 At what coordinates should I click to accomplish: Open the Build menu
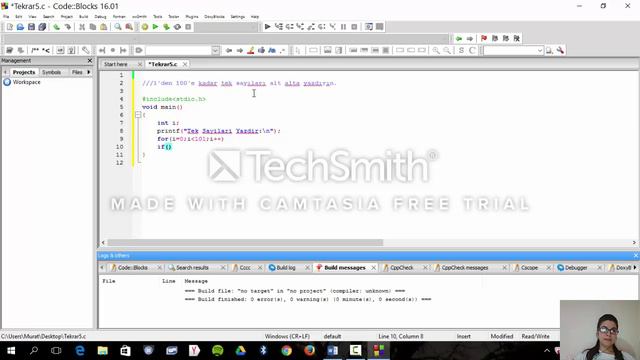point(84,17)
